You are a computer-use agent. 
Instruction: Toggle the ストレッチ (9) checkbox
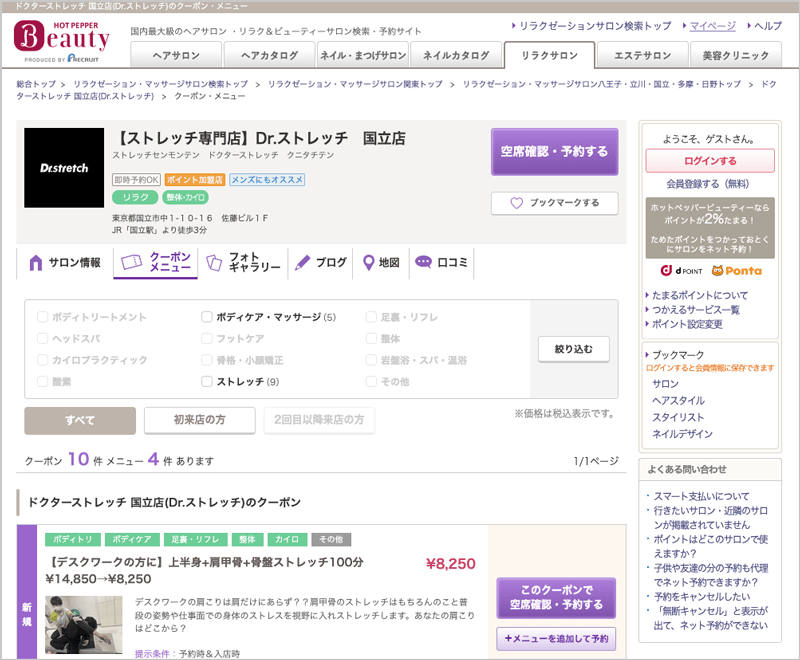[x=207, y=381]
